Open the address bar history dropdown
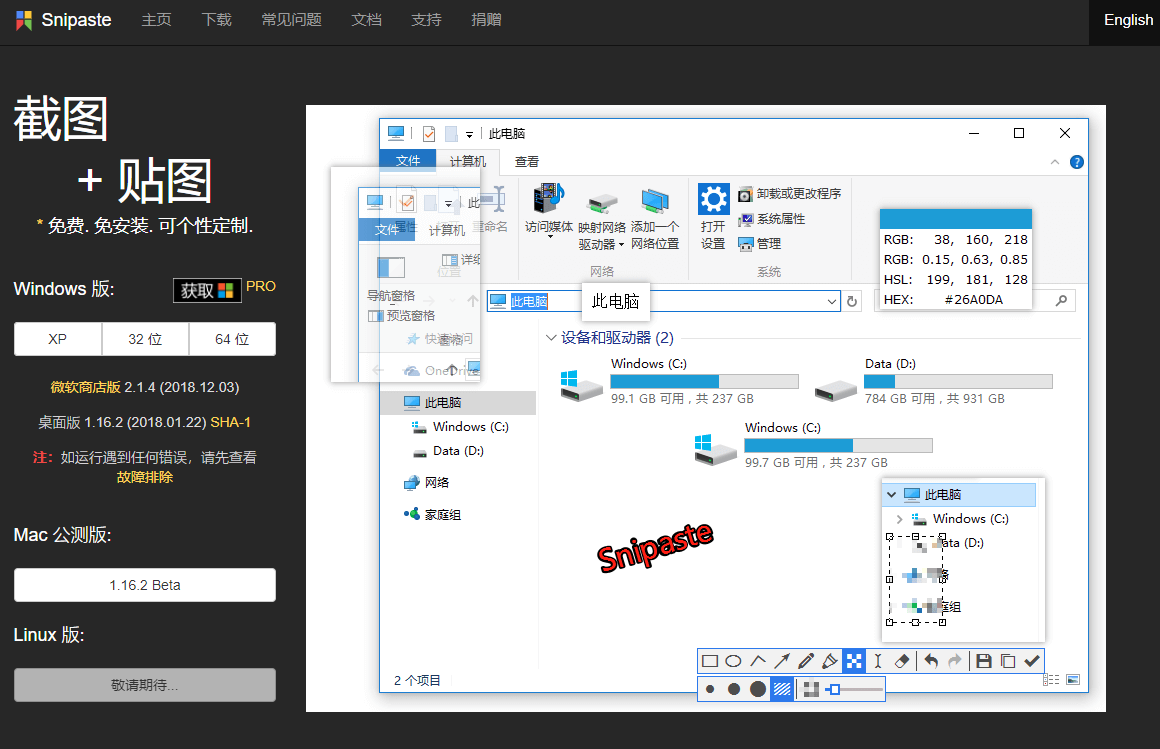 click(x=832, y=301)
